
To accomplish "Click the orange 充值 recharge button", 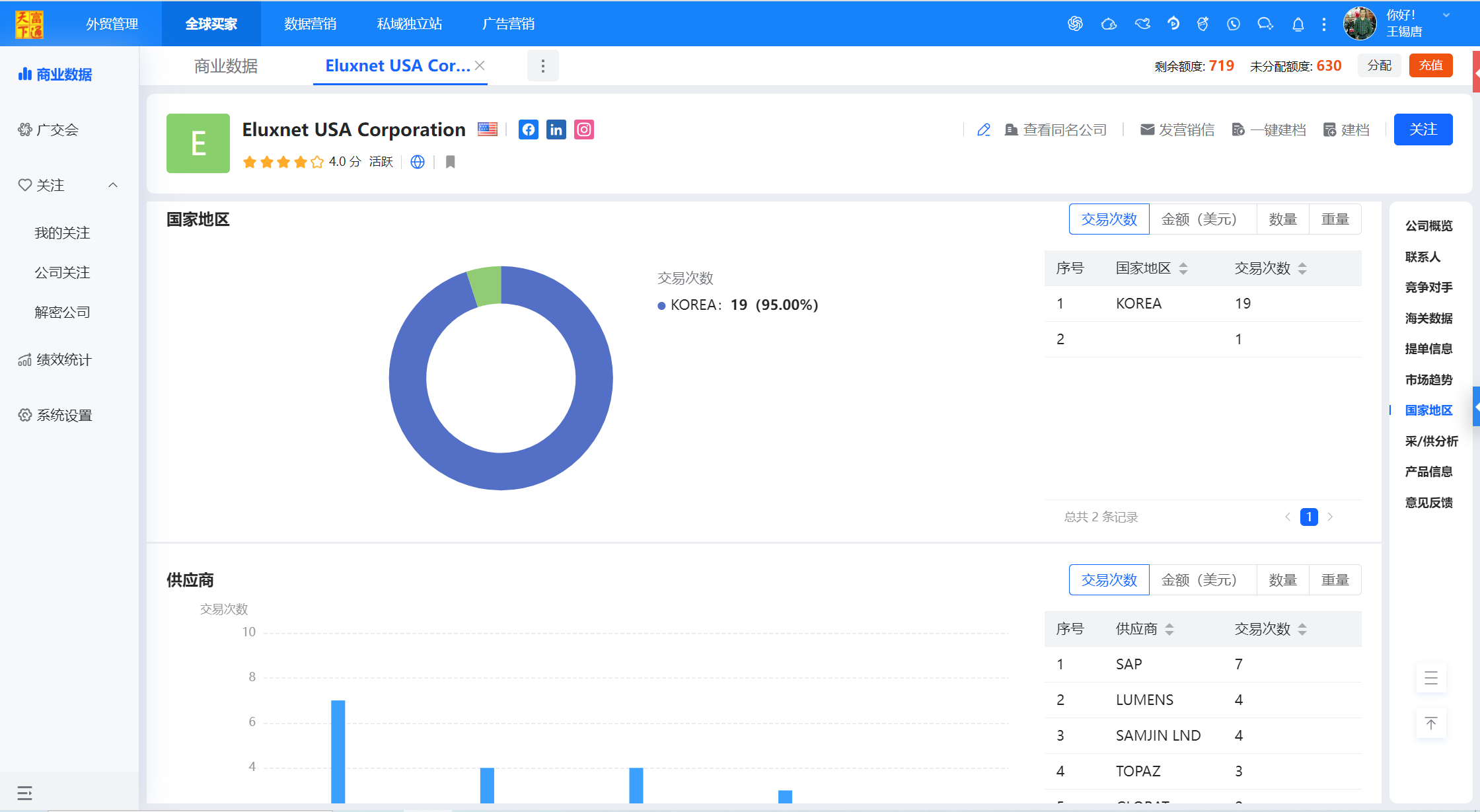I will pos(1431,65).
